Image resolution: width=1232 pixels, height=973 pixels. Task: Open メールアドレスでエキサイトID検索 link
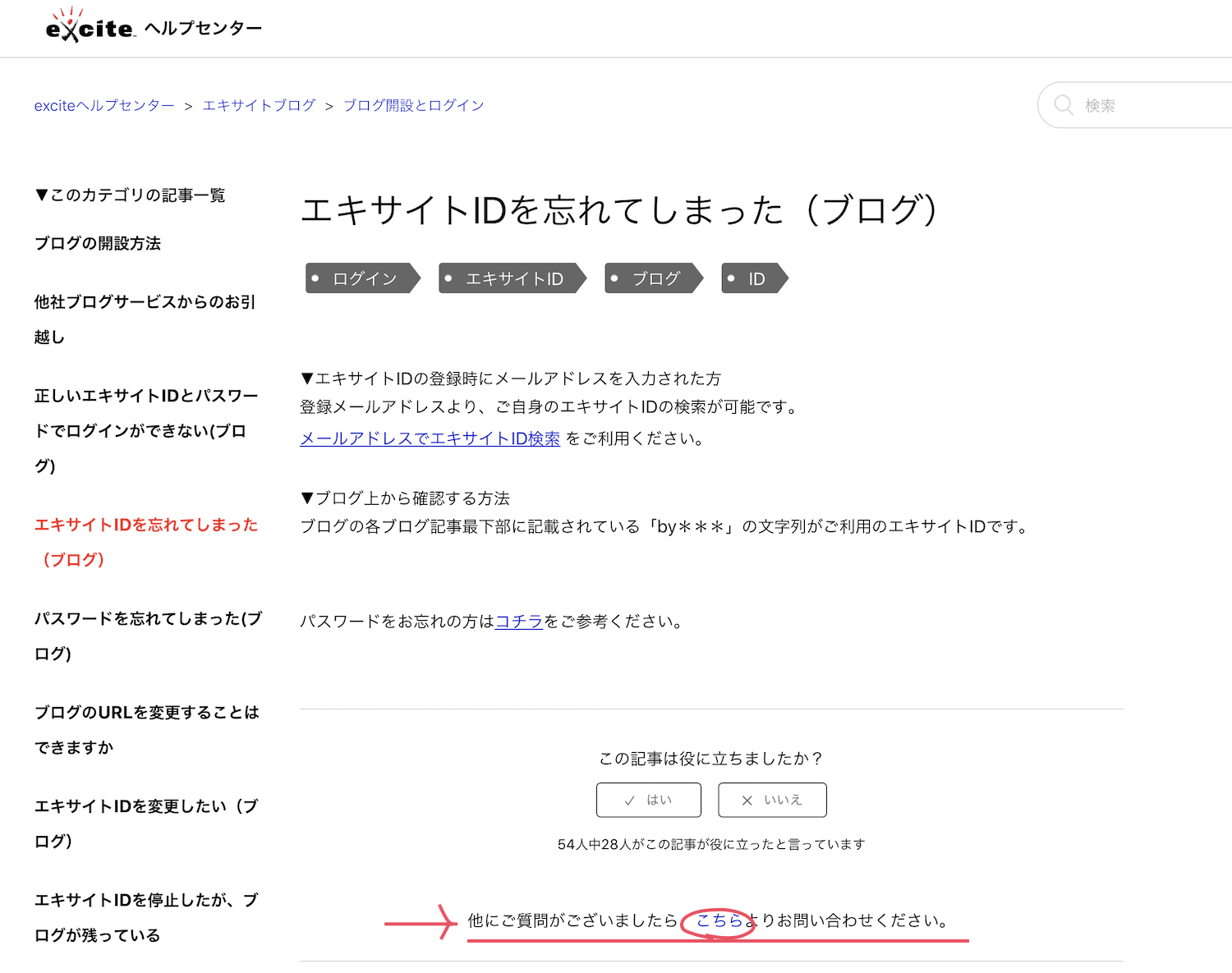(x=430, y=438)
